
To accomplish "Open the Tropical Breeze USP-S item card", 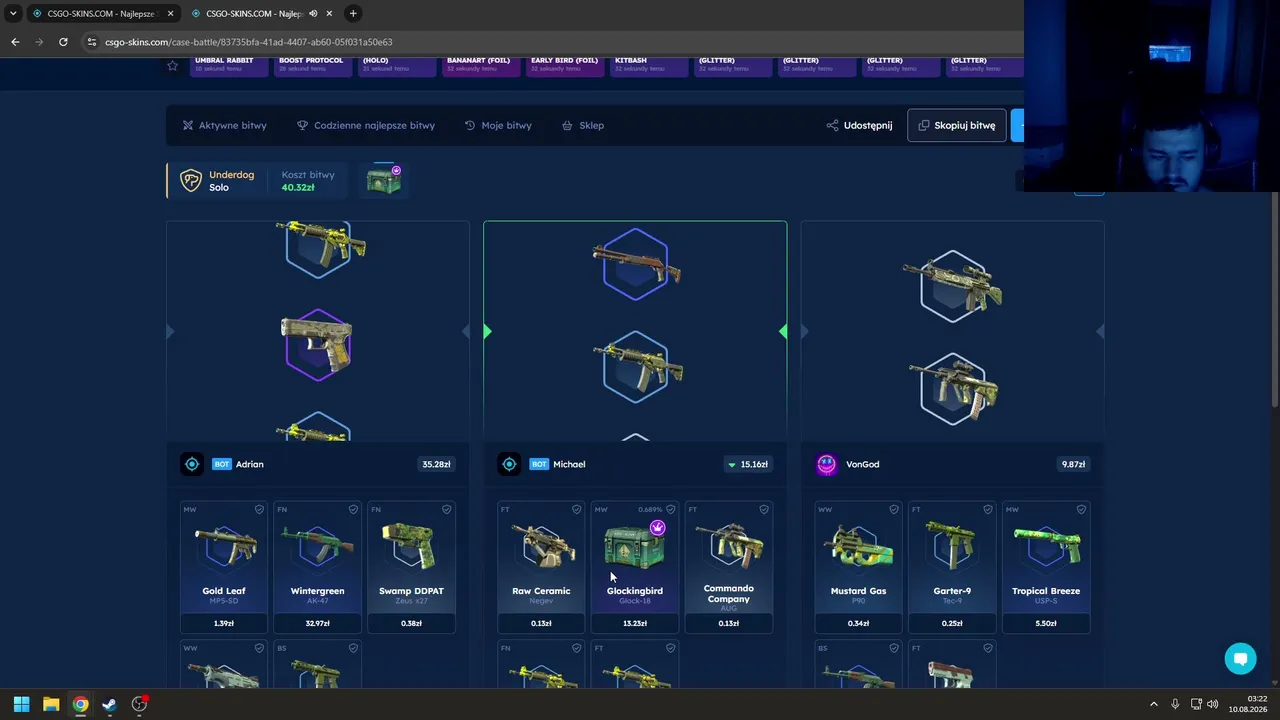I will coord(1046,567).
